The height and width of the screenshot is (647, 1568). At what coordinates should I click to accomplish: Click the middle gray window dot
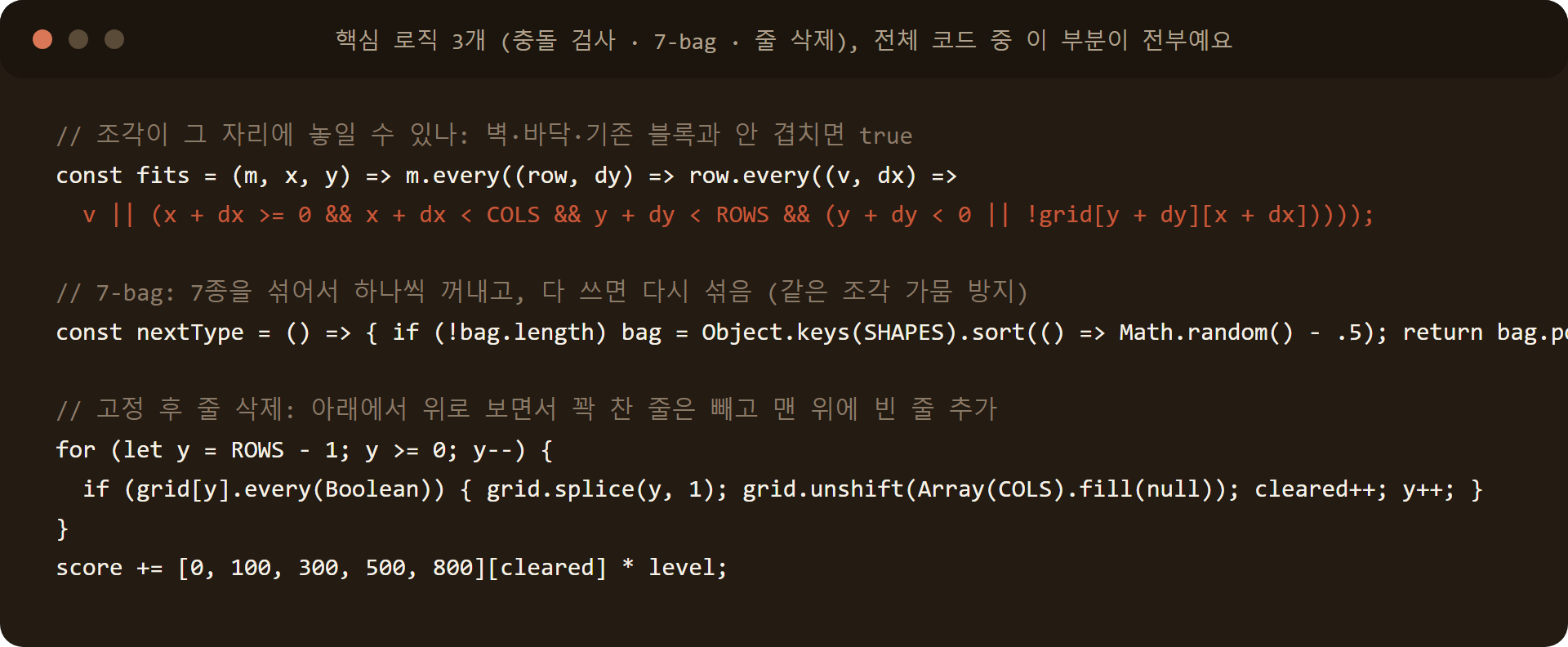tap(78, 39)
